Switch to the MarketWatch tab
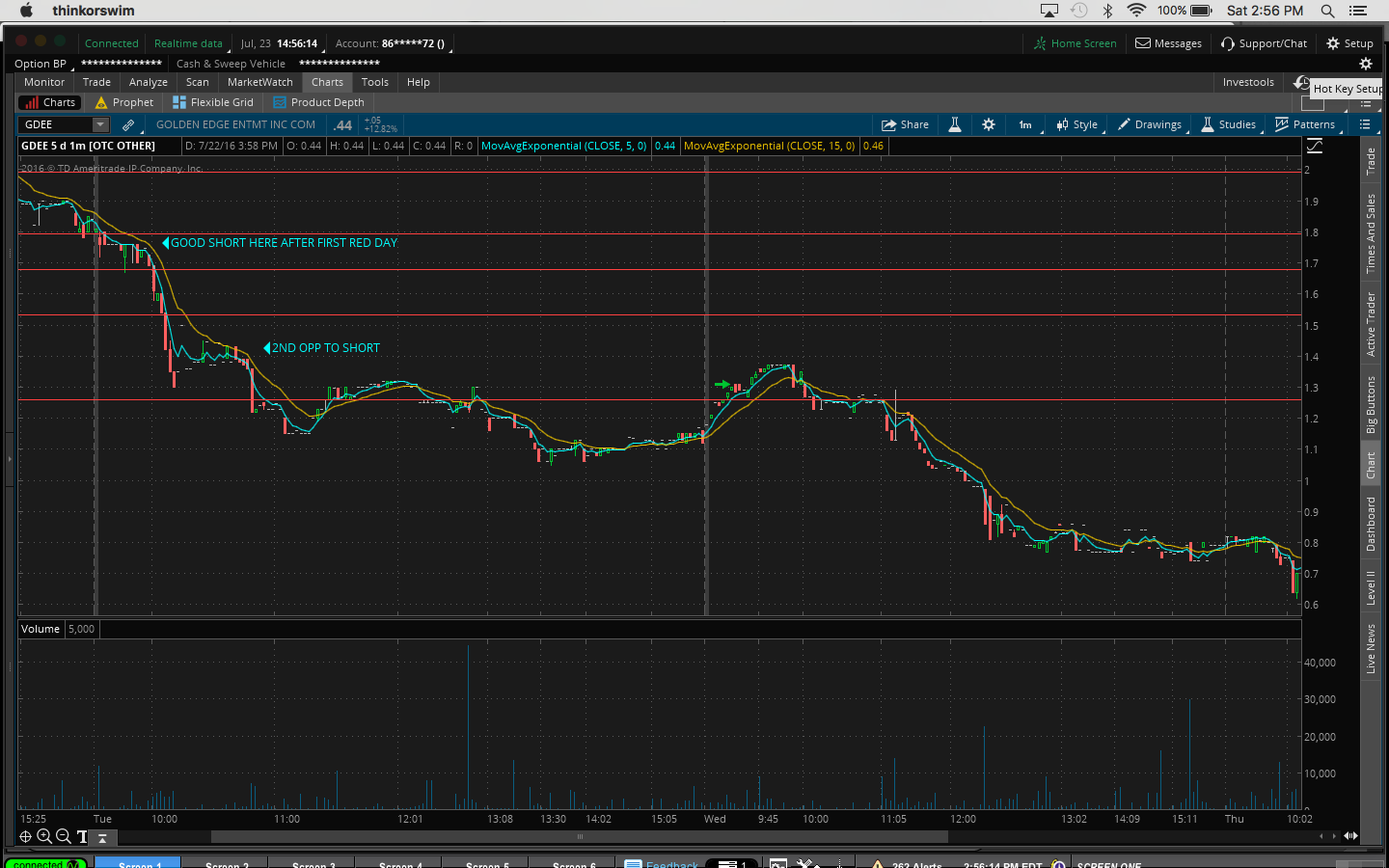 tap(259, 82)
